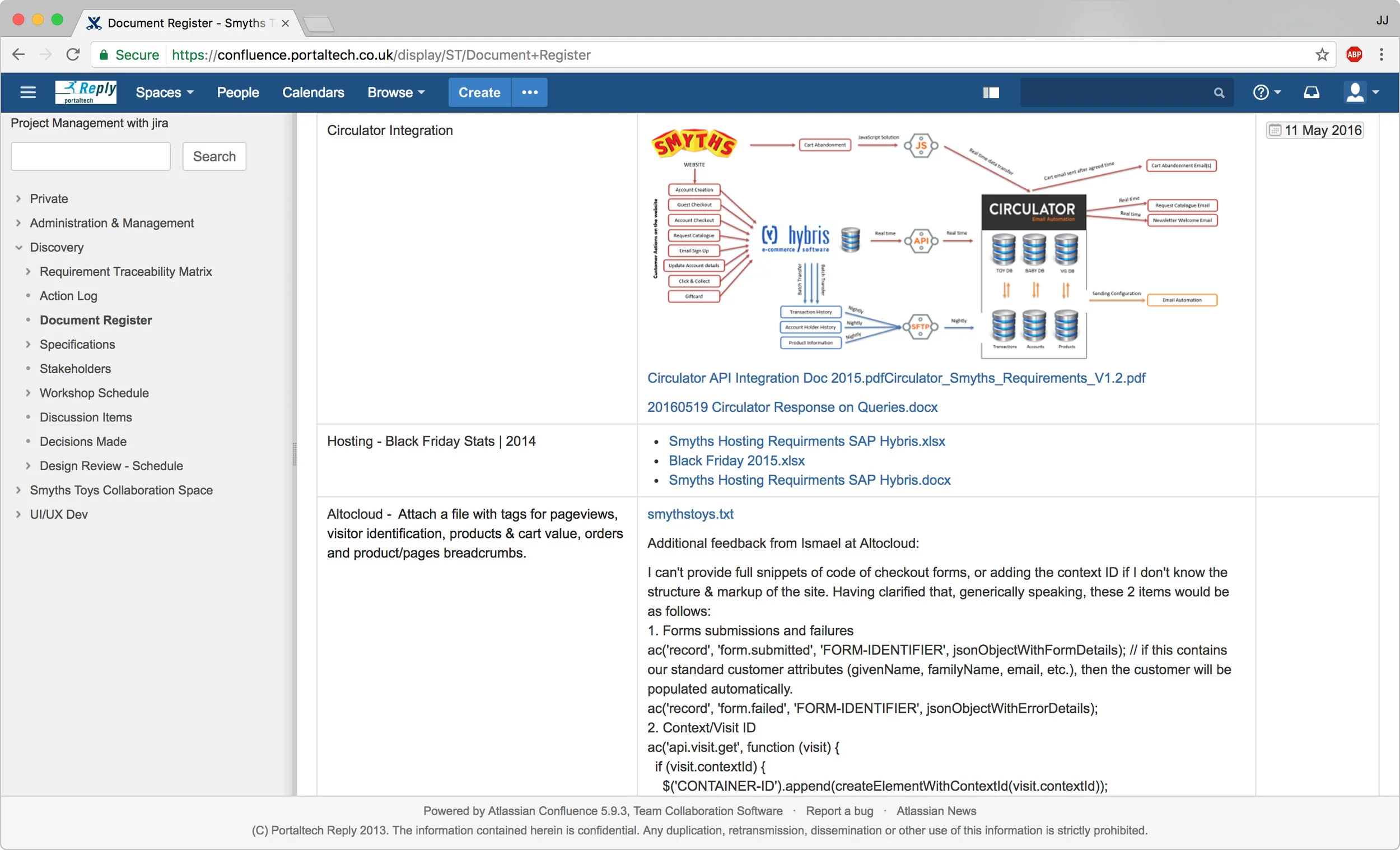Viewport: 1400px width, 850px height.
Task: Expand Requirement Traceability Matrix node
Action: coord(28,272)
